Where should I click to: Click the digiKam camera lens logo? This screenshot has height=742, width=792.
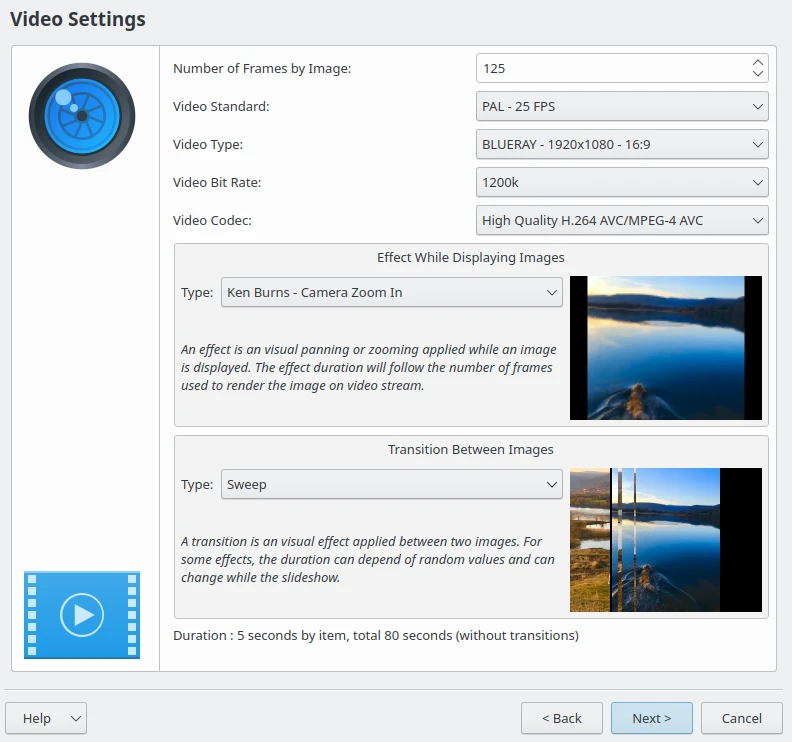click(x=82, y=115)
